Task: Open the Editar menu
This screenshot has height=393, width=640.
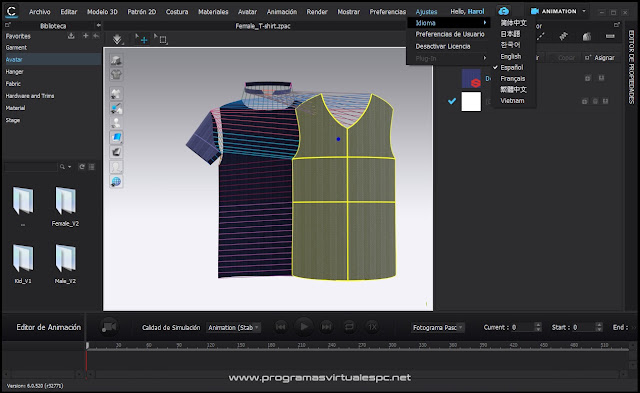Action: click(69, 12)
